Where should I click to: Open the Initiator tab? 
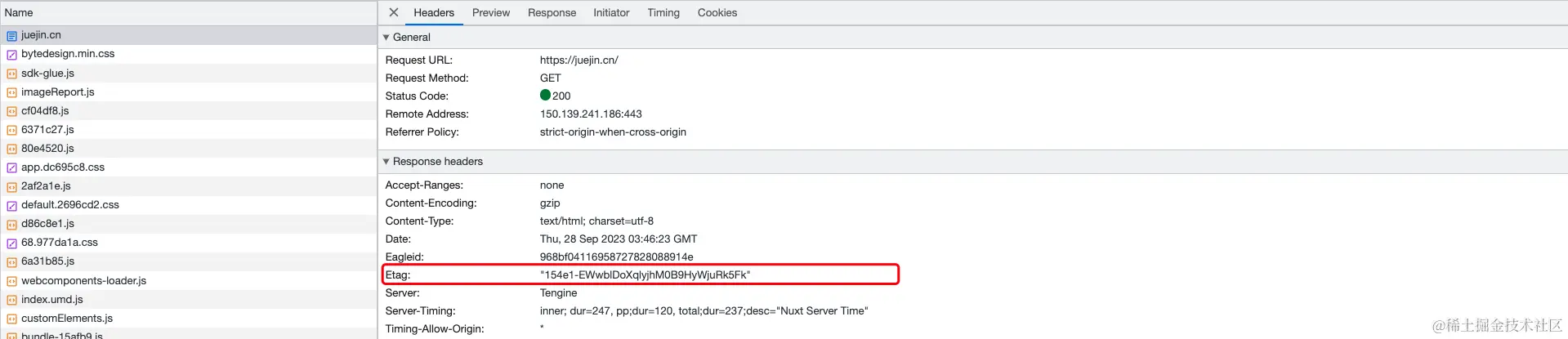(611, 13)
